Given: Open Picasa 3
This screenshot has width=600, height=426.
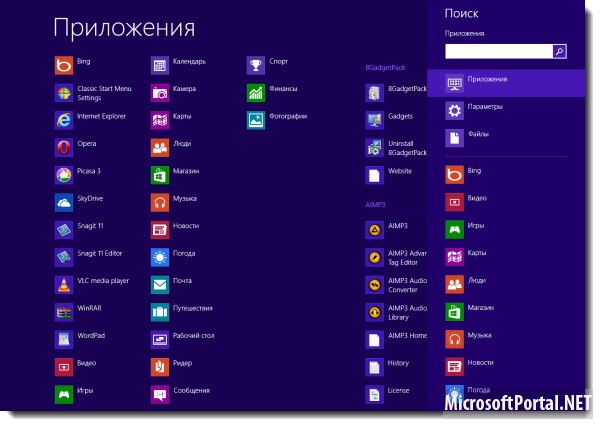Looking at the screenshot, I should point(78,175).
